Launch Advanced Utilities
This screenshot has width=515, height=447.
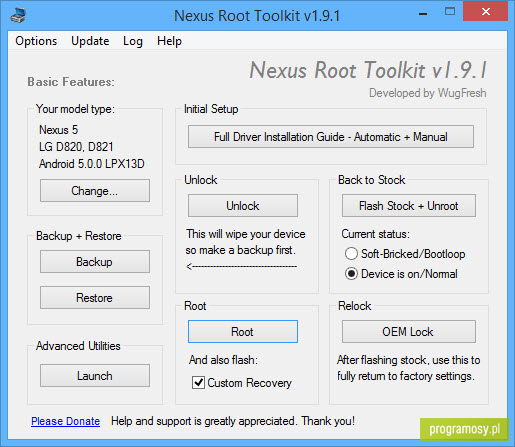point(95,376)
